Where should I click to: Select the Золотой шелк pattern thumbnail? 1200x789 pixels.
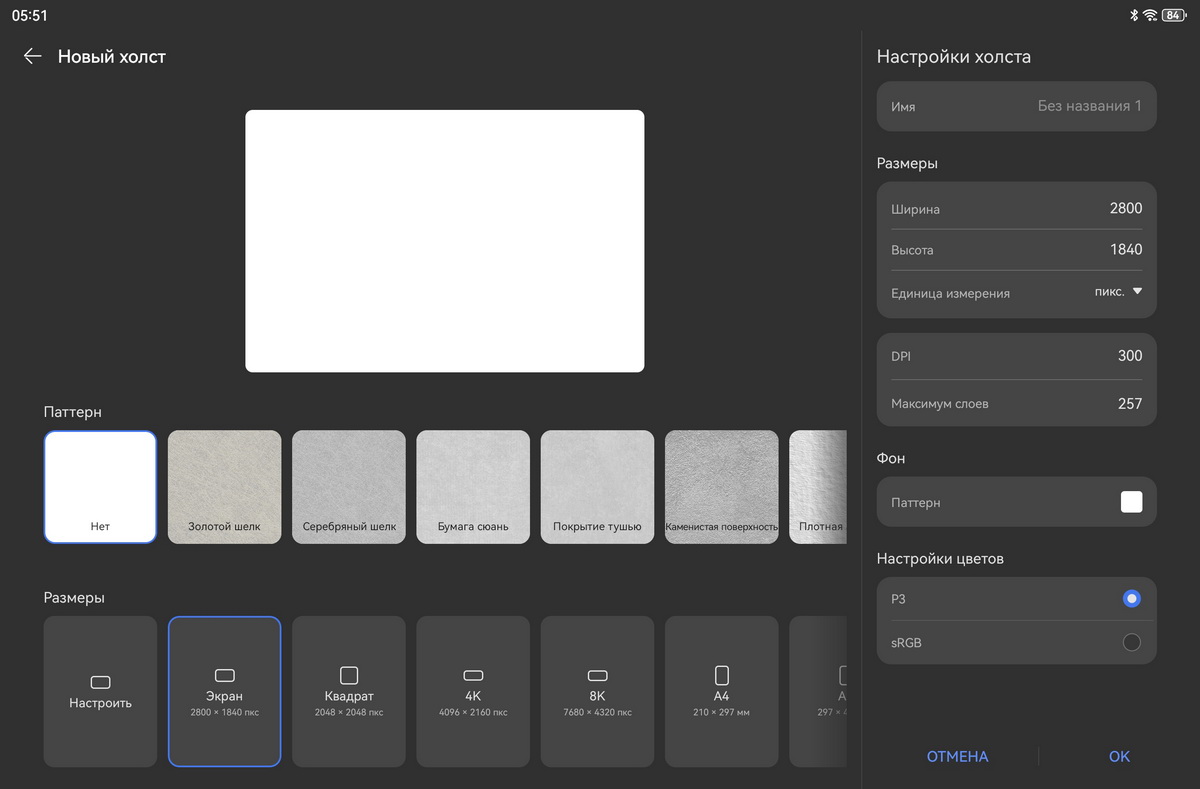click(224, 487)
